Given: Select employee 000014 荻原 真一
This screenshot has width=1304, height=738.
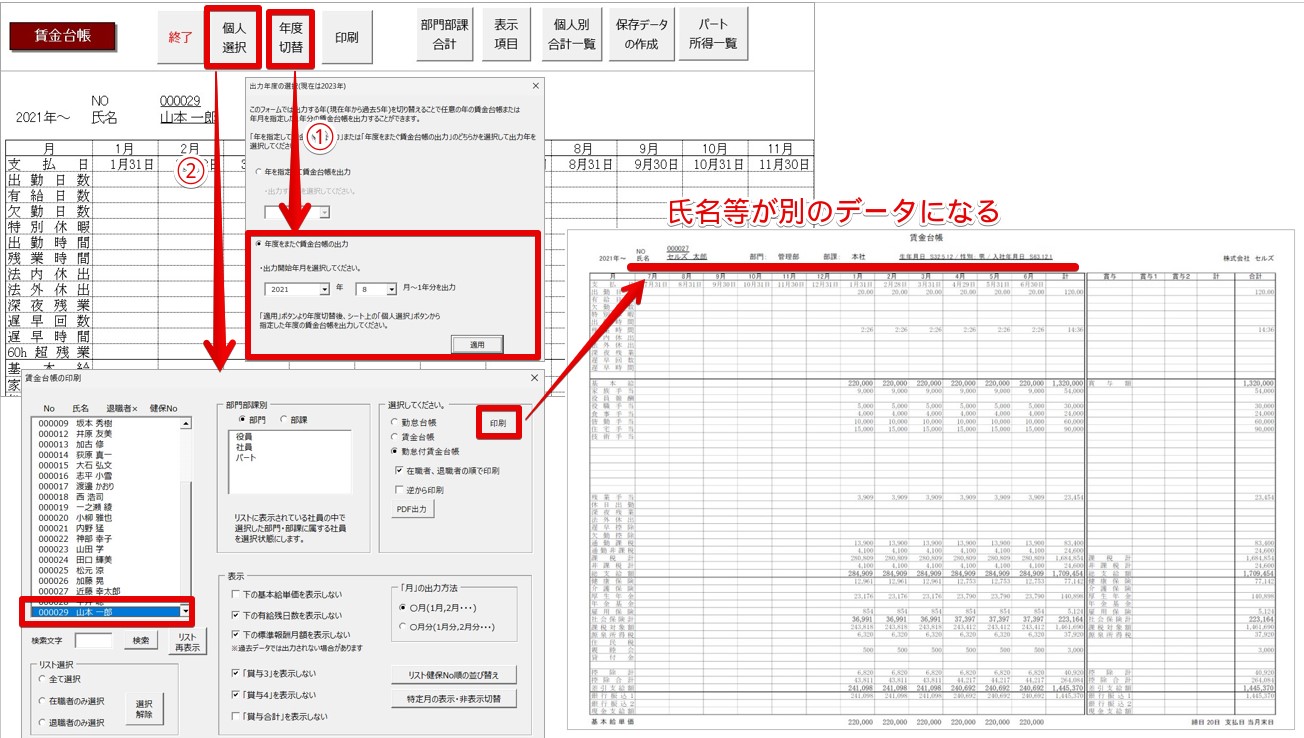Looking at the screenshot, I should coord(107,455).
